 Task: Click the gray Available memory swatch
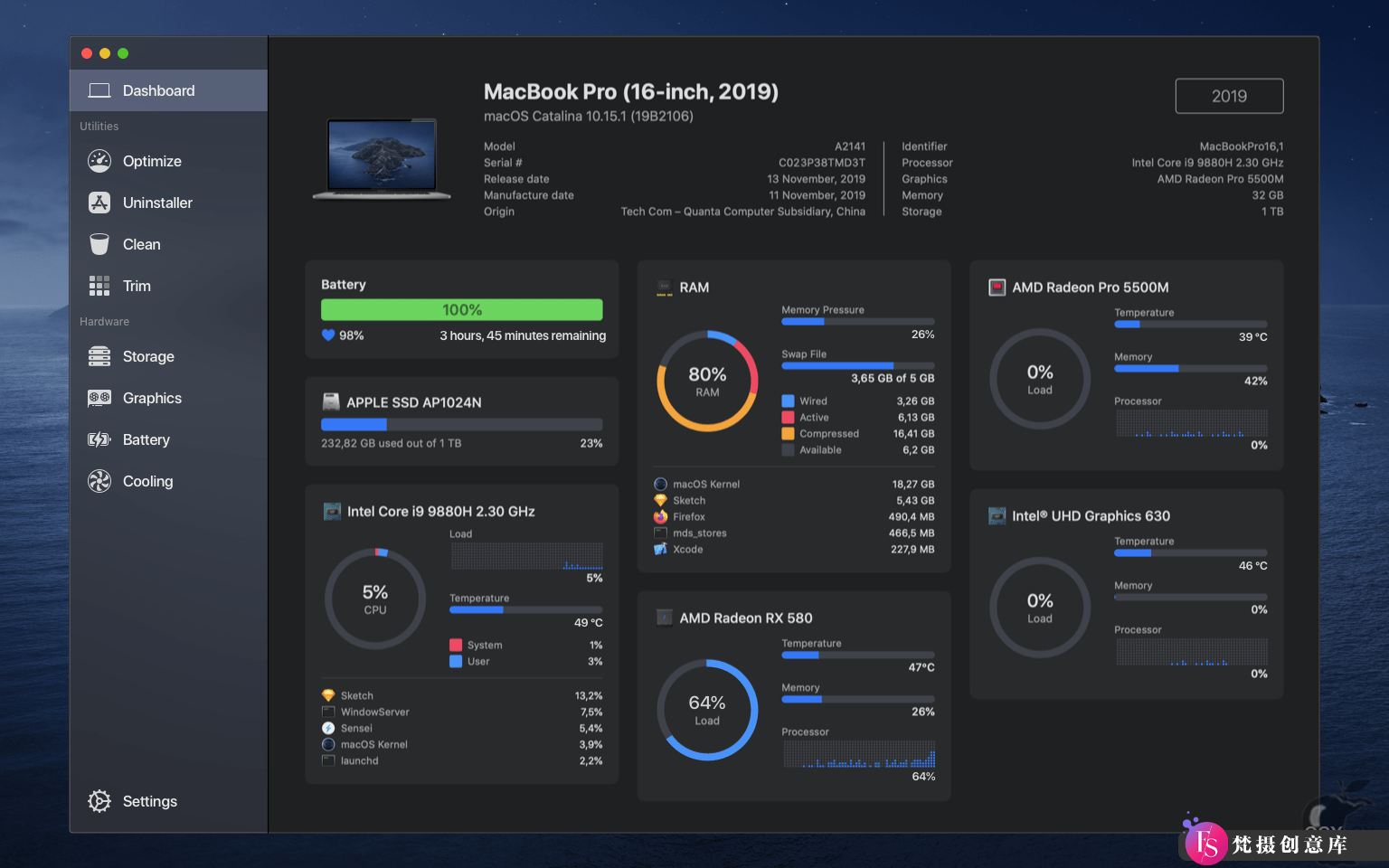[x=788, y=449]
